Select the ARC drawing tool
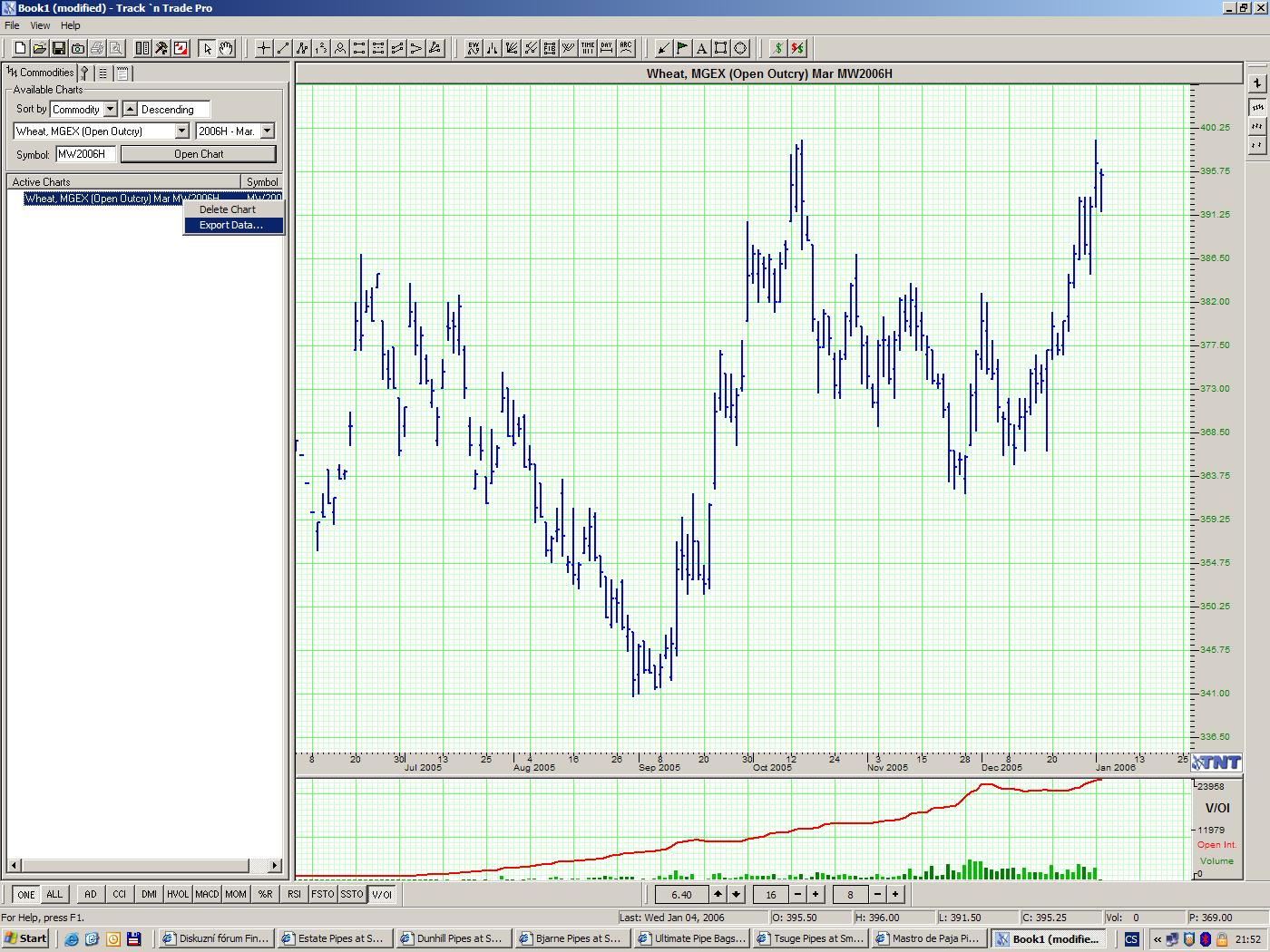1270x952 pixels. click(626, 48)
